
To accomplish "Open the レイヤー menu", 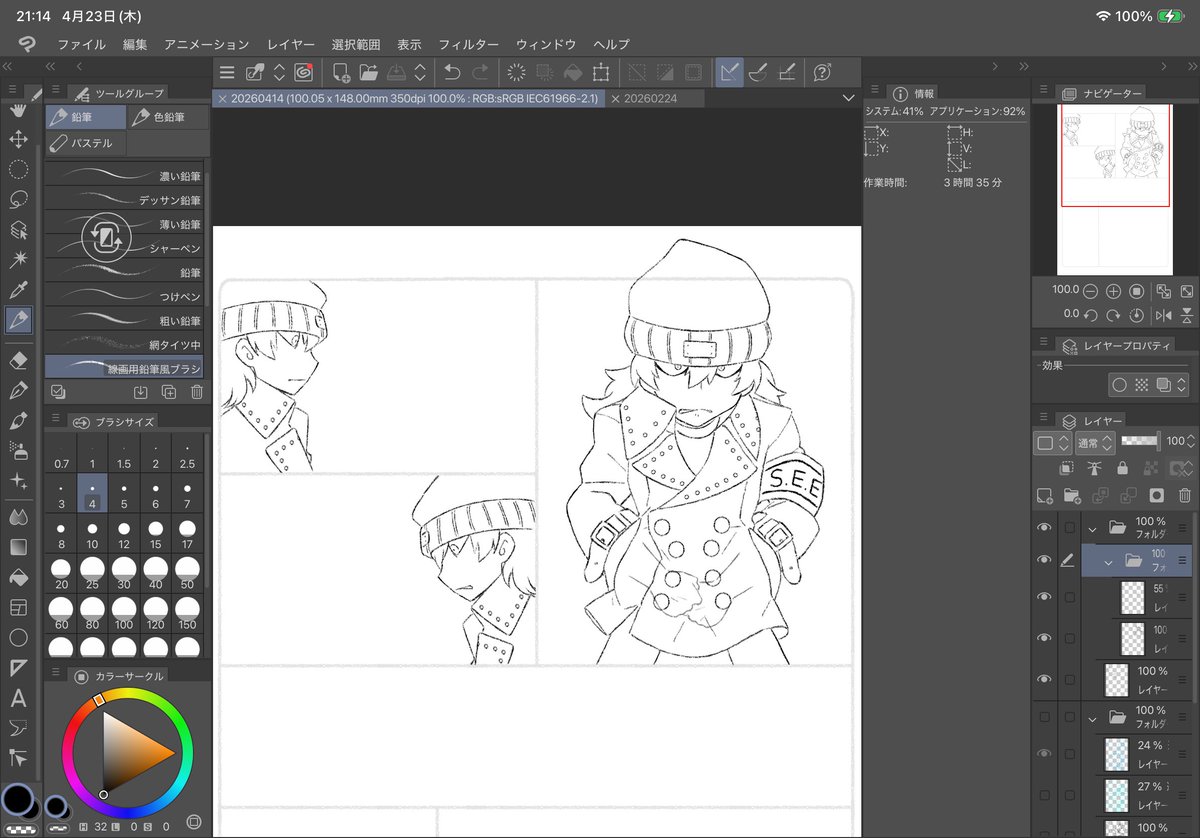I will click(x=291, y=45).
